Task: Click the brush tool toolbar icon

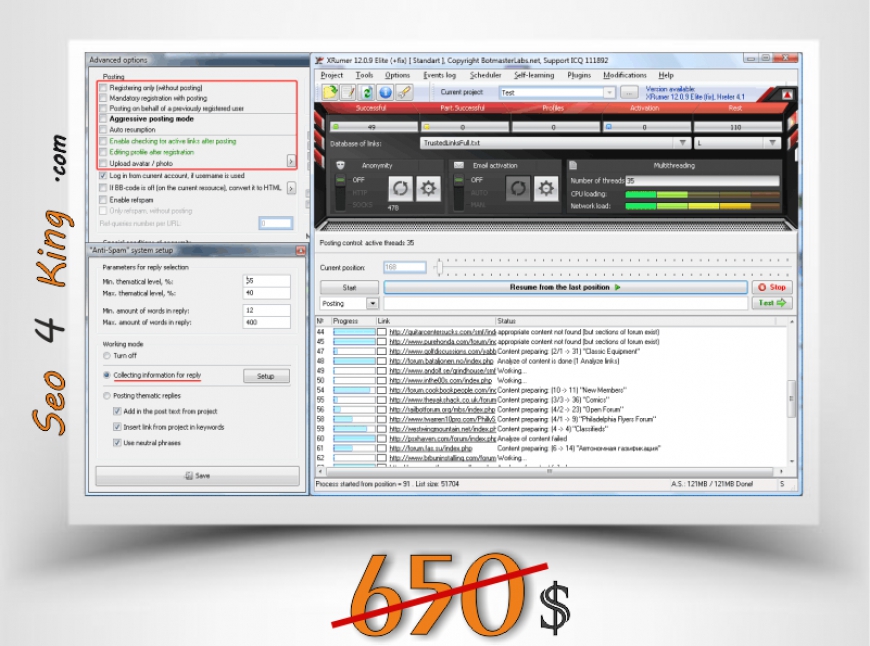Action: 404,92
